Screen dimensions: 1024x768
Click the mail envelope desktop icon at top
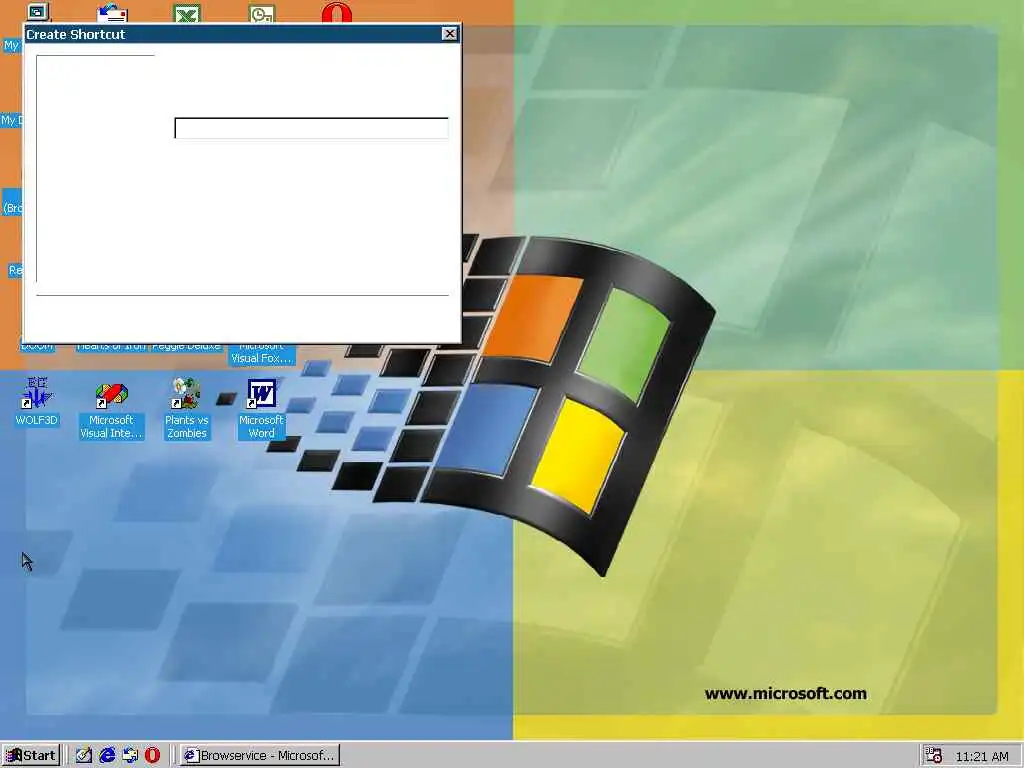click(112, 13)
